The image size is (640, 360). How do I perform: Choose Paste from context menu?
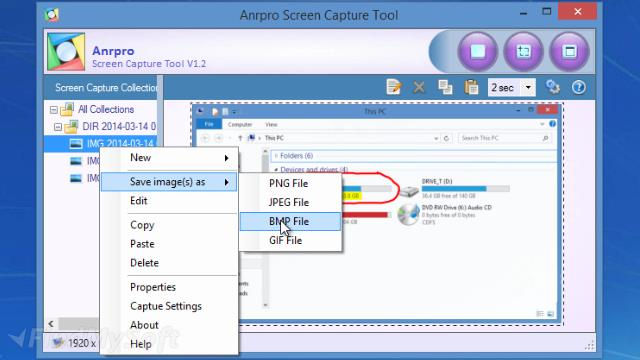click(169, 244)
